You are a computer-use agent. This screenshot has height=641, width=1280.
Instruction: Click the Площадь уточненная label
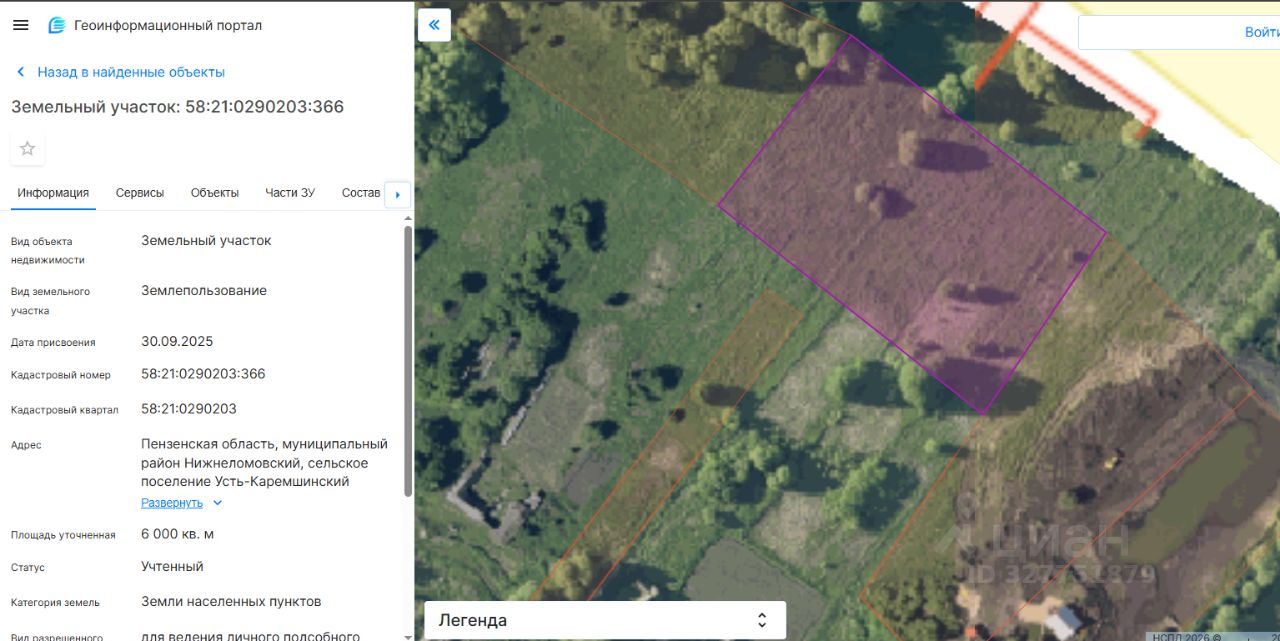pos(63,535)
